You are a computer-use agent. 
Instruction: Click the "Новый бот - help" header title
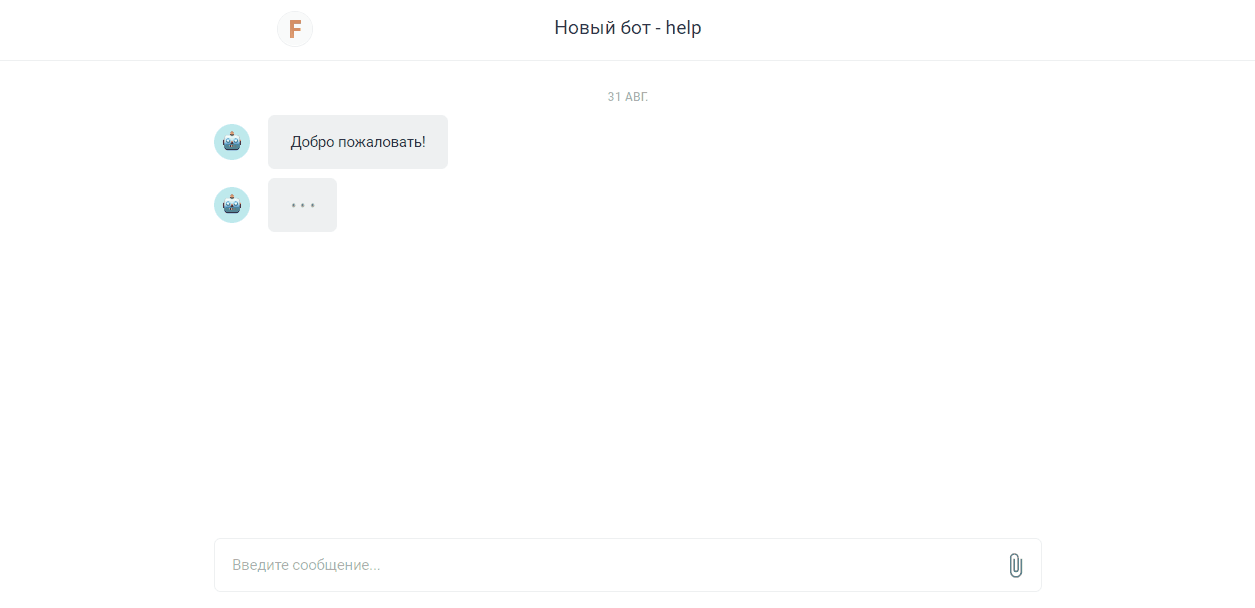pos(628,28)
